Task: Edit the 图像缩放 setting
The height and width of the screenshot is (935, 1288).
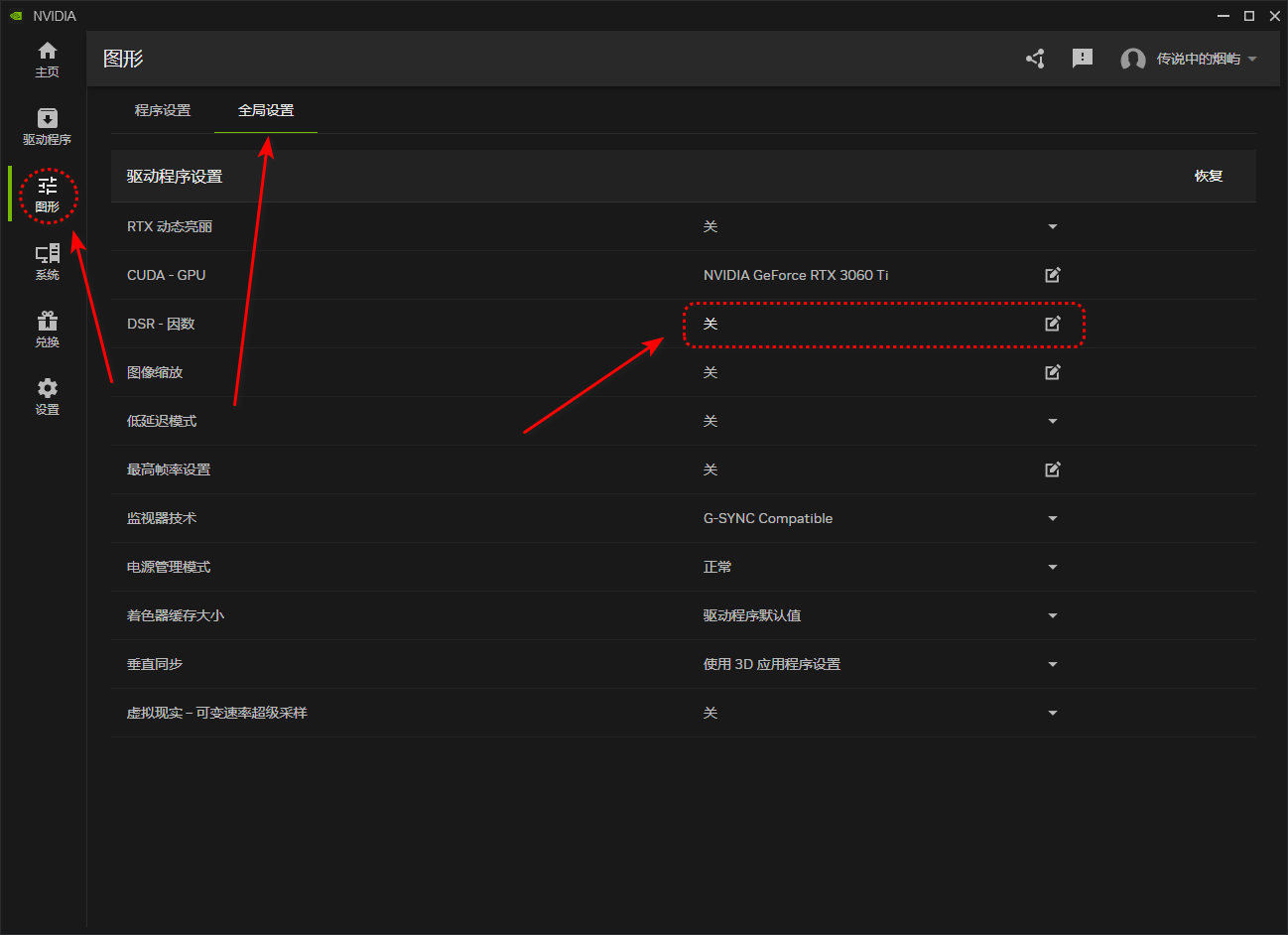Action: pyautogui.click(x=1053, y=372)
